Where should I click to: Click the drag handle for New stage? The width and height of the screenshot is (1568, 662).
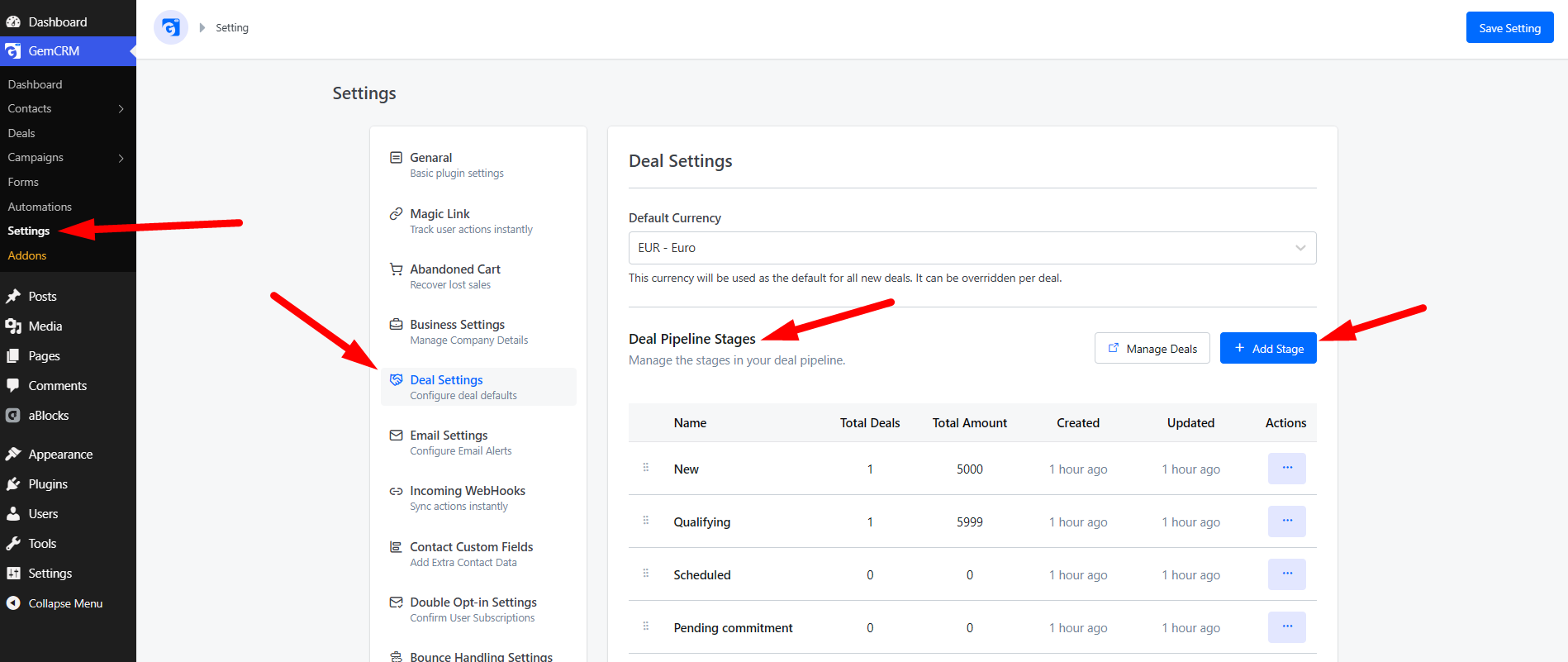point(646,468)
